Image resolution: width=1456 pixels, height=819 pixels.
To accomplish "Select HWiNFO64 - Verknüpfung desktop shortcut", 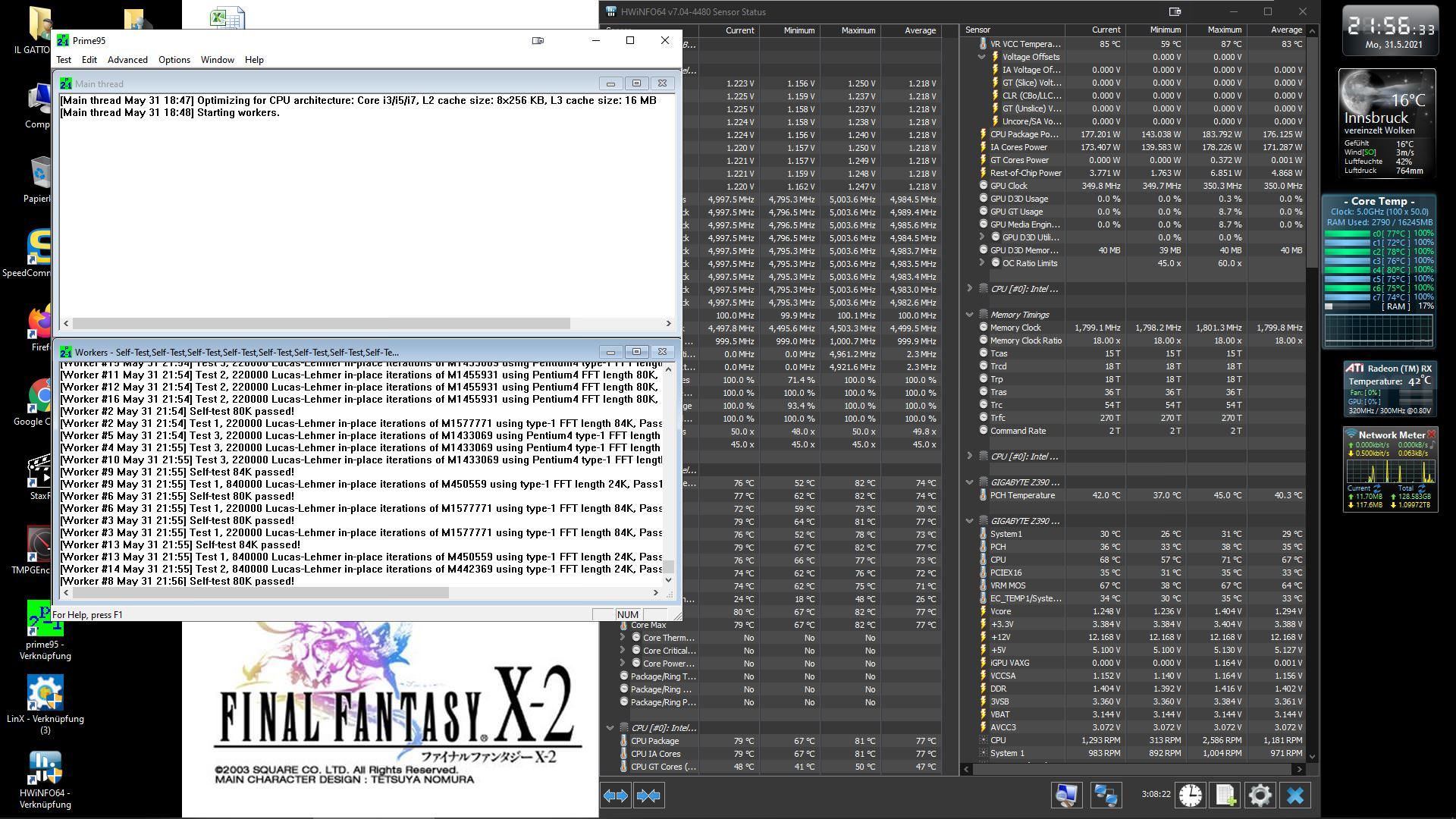I will [45, 780].
